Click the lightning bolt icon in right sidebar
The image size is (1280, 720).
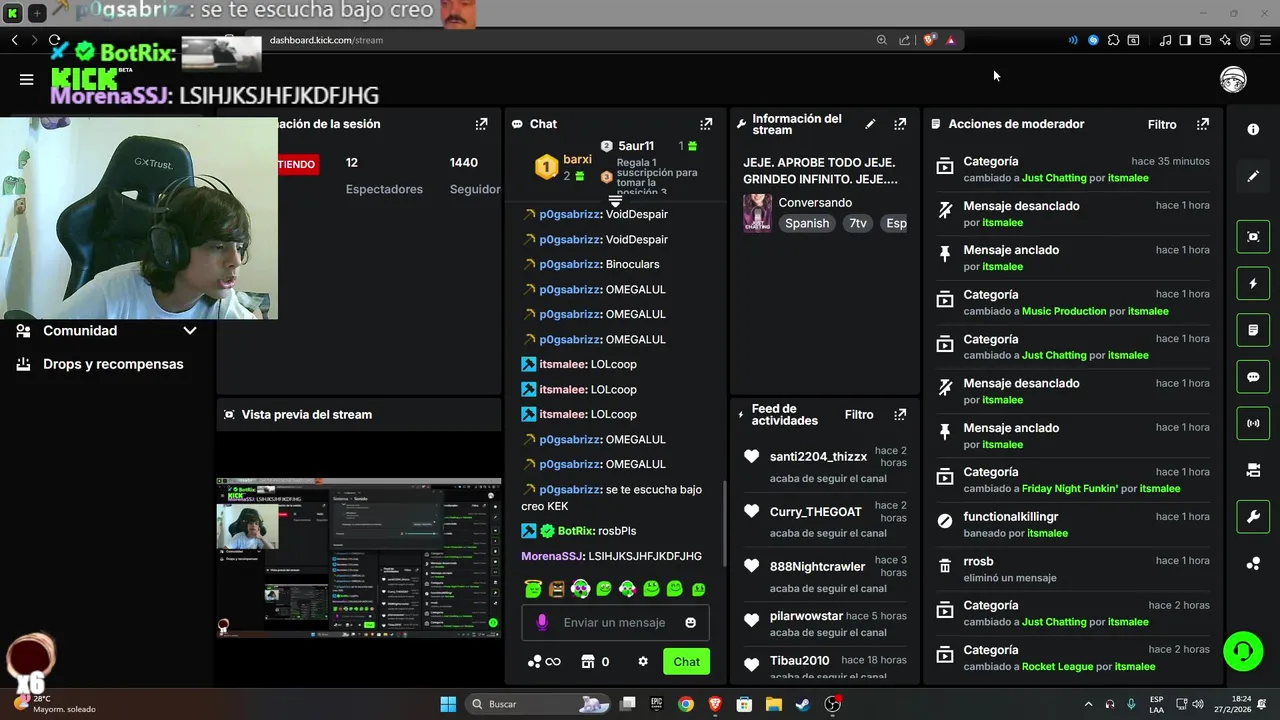pyautogui.click(x=1253, y=284)
